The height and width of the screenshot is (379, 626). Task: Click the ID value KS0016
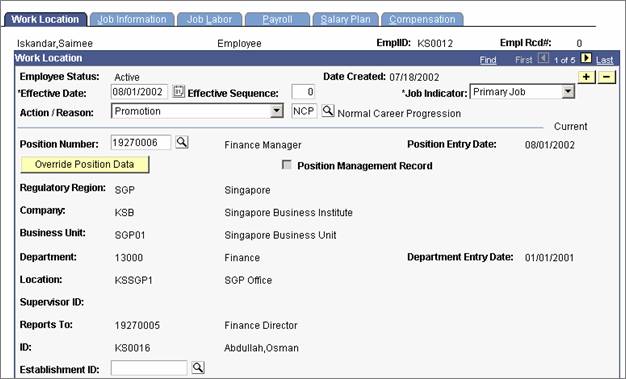132,348
